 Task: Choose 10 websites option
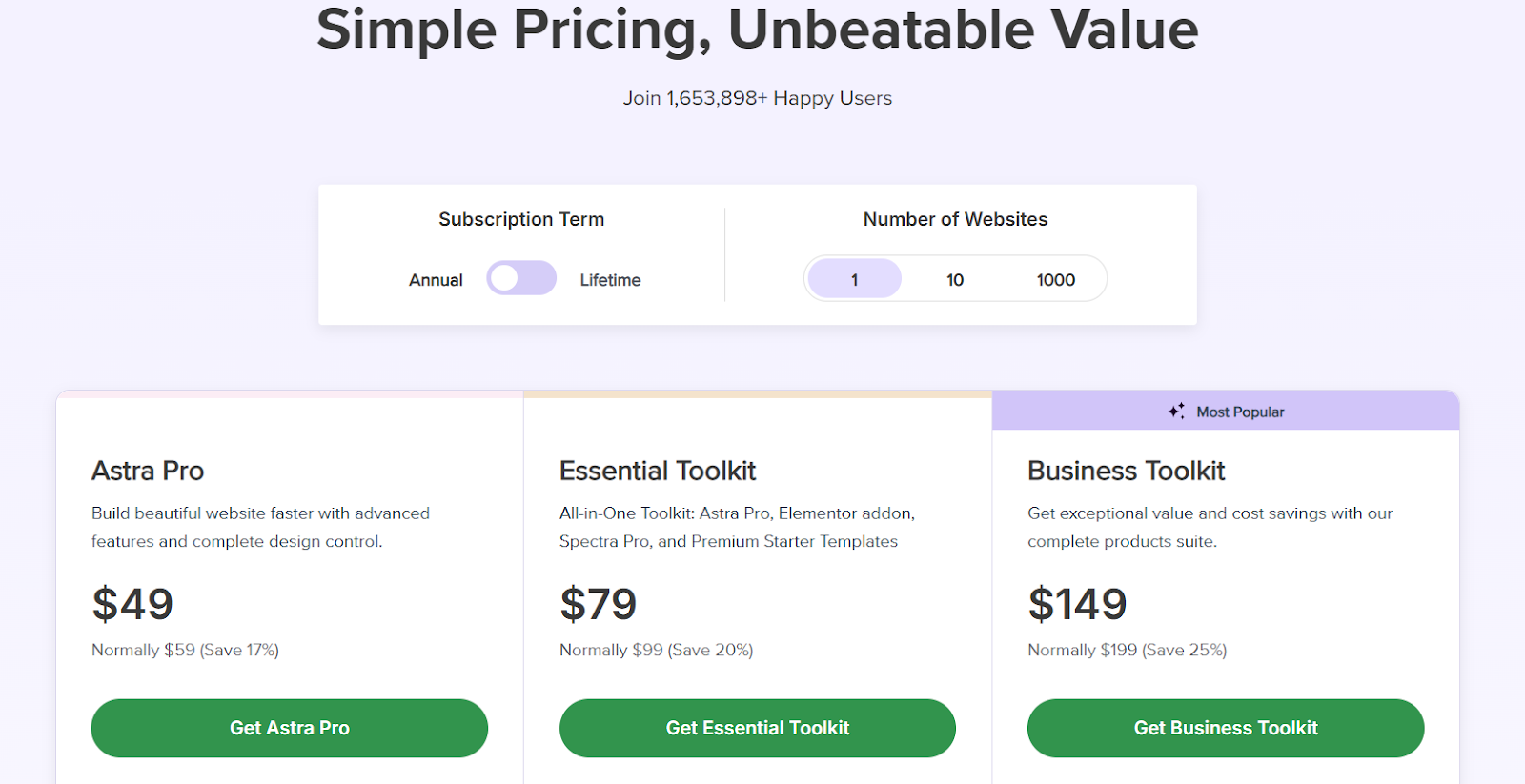[x=954, y=280]
